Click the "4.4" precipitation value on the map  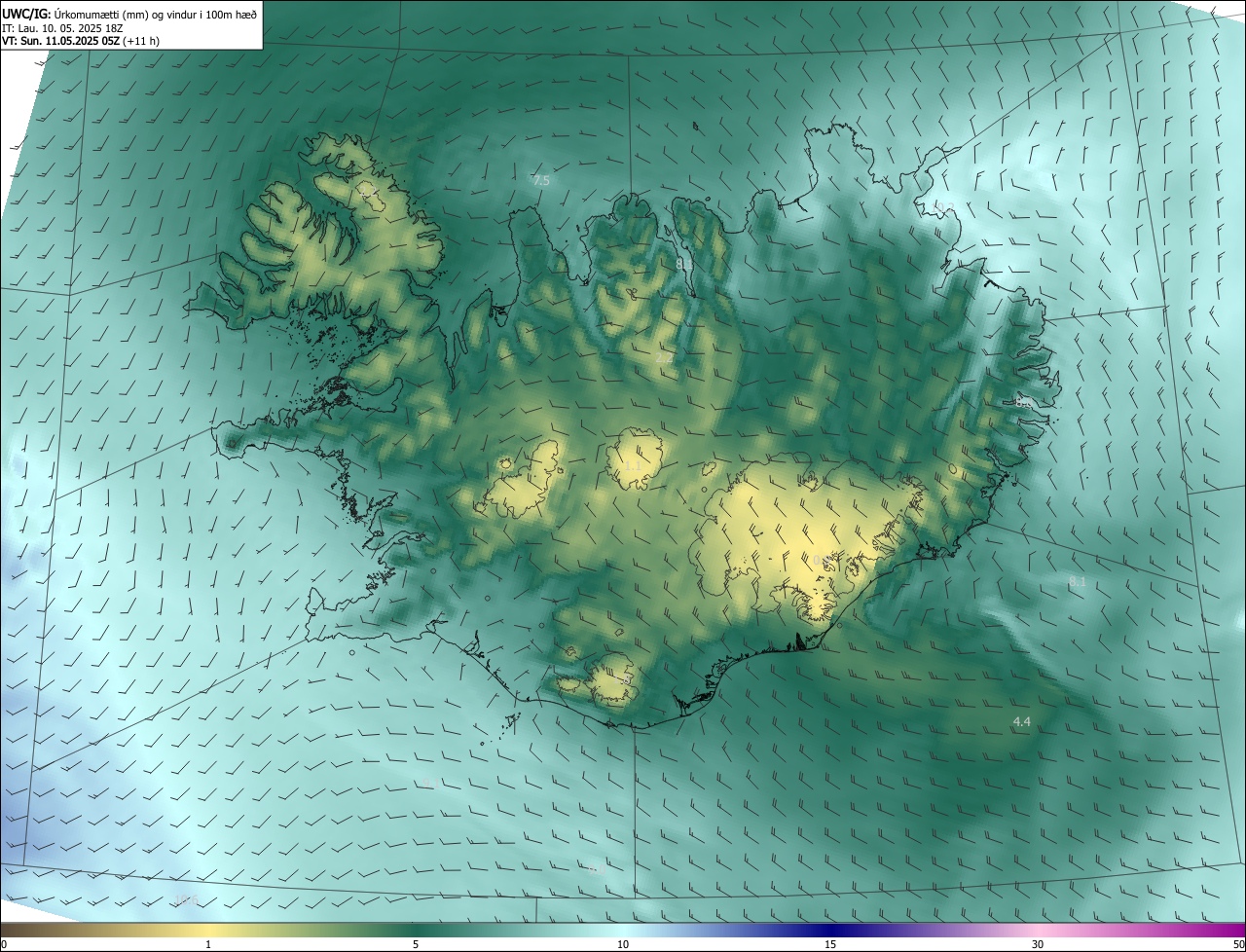point(1022,722)
